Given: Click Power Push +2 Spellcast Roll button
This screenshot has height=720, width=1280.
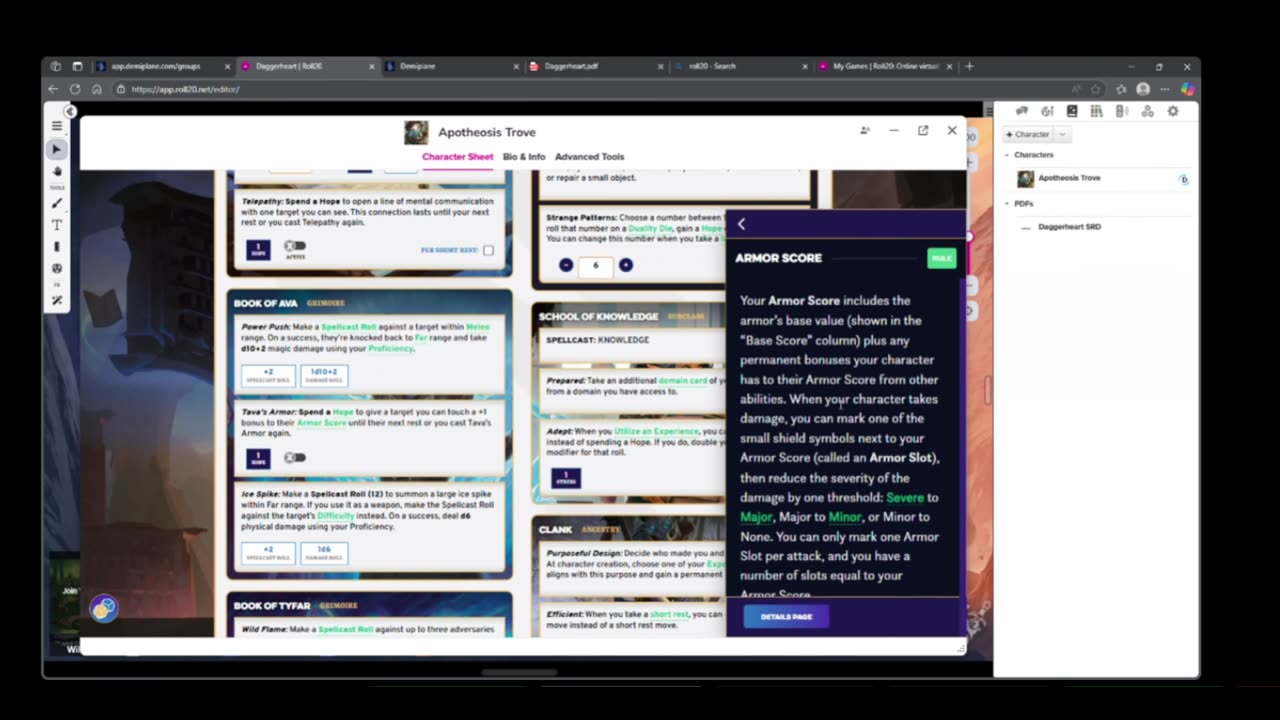Looking at the screenshot, I should point(268,376).
